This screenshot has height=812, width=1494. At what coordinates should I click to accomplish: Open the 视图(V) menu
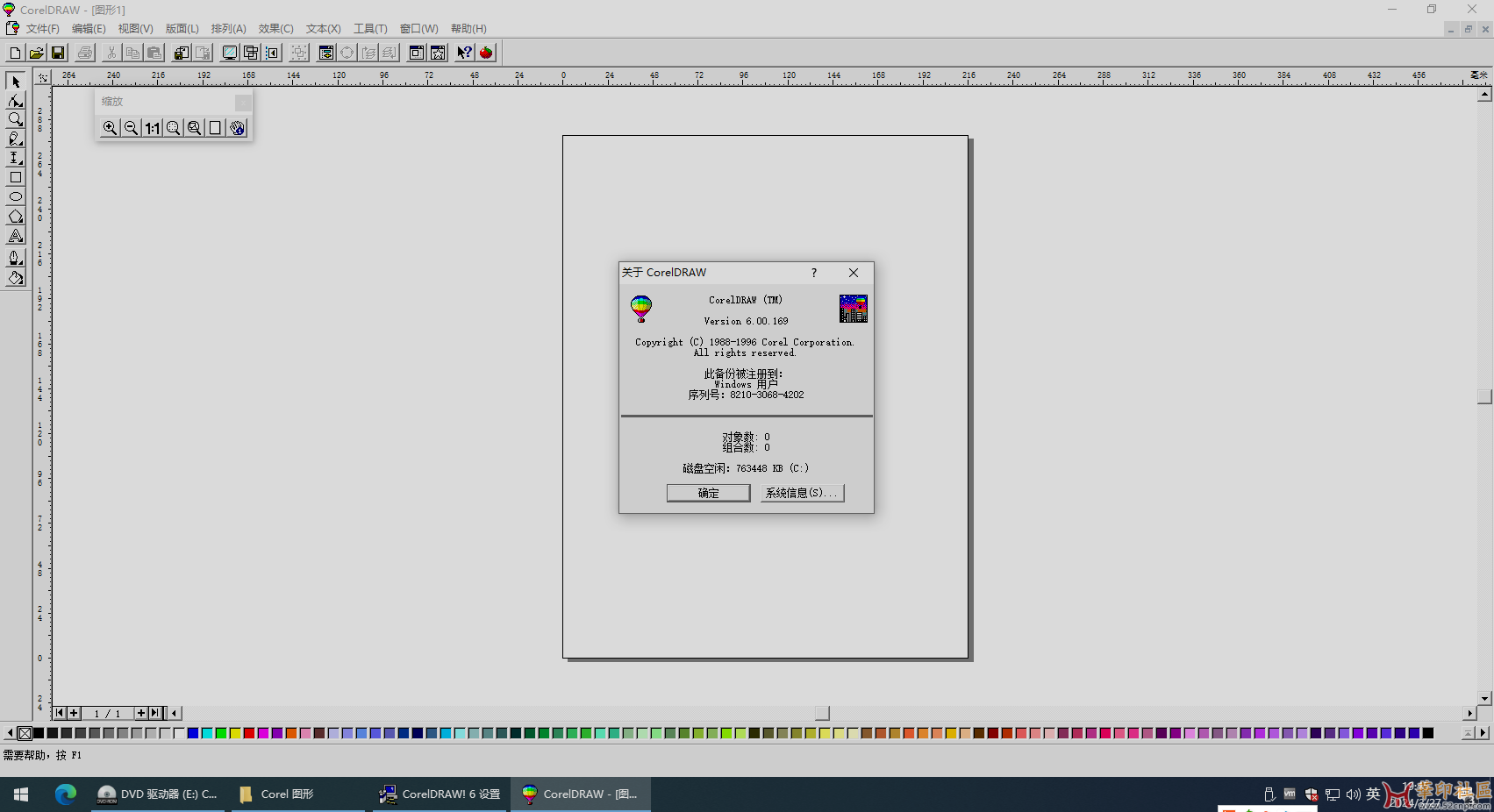tap(136, 29)
